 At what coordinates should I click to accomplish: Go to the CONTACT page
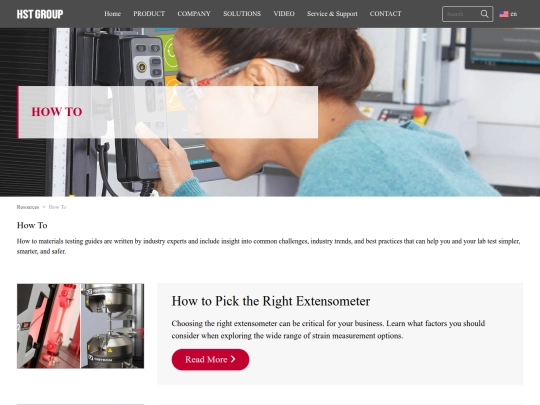[385, 14]
